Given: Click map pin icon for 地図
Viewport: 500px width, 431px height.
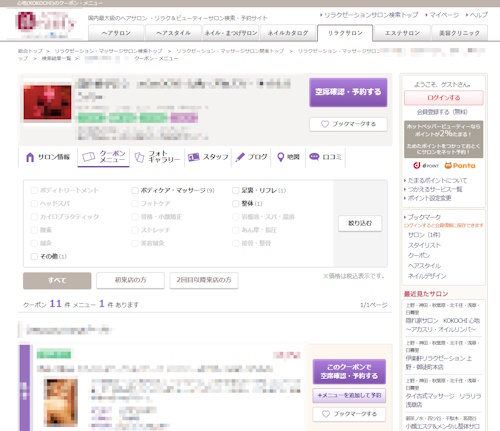Looking at the screenshot, I should tap(281, 157).
